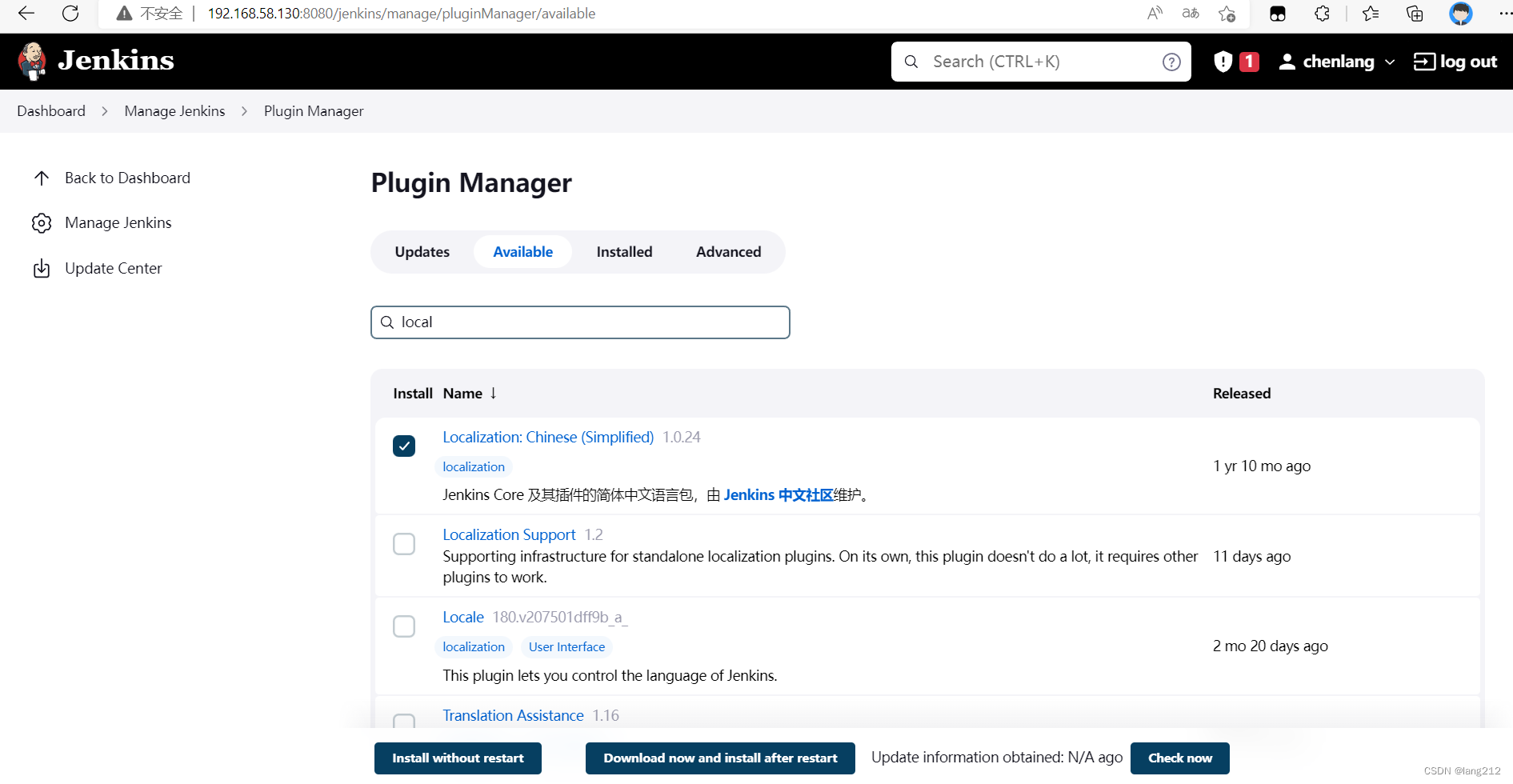Click the red security alert badge showing 1
Viewport: 1513px width, 784px height.
tap(1249, 62)
